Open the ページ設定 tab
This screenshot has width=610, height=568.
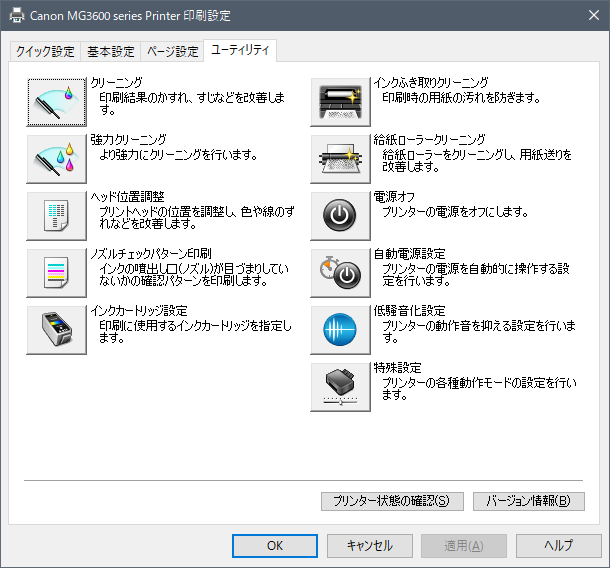click(172, 52)
